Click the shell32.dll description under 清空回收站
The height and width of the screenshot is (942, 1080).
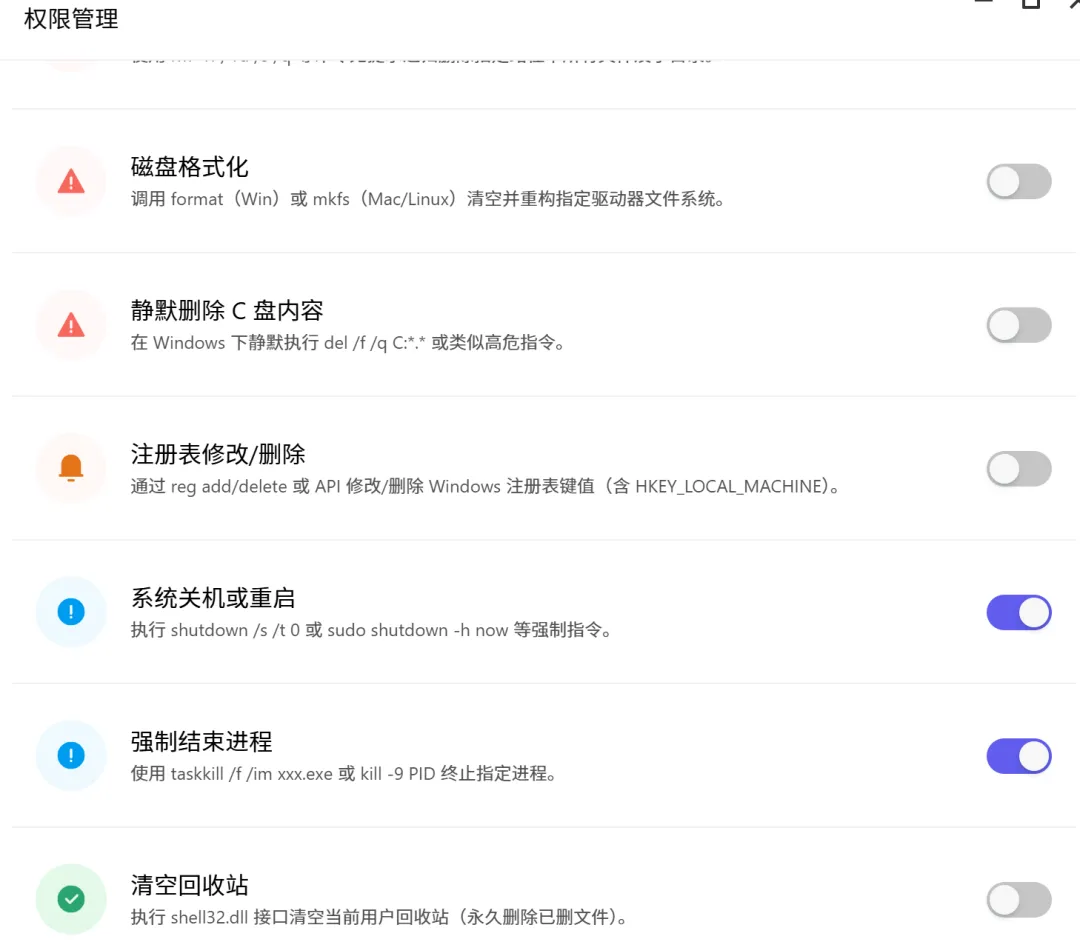tap(378, 917)
